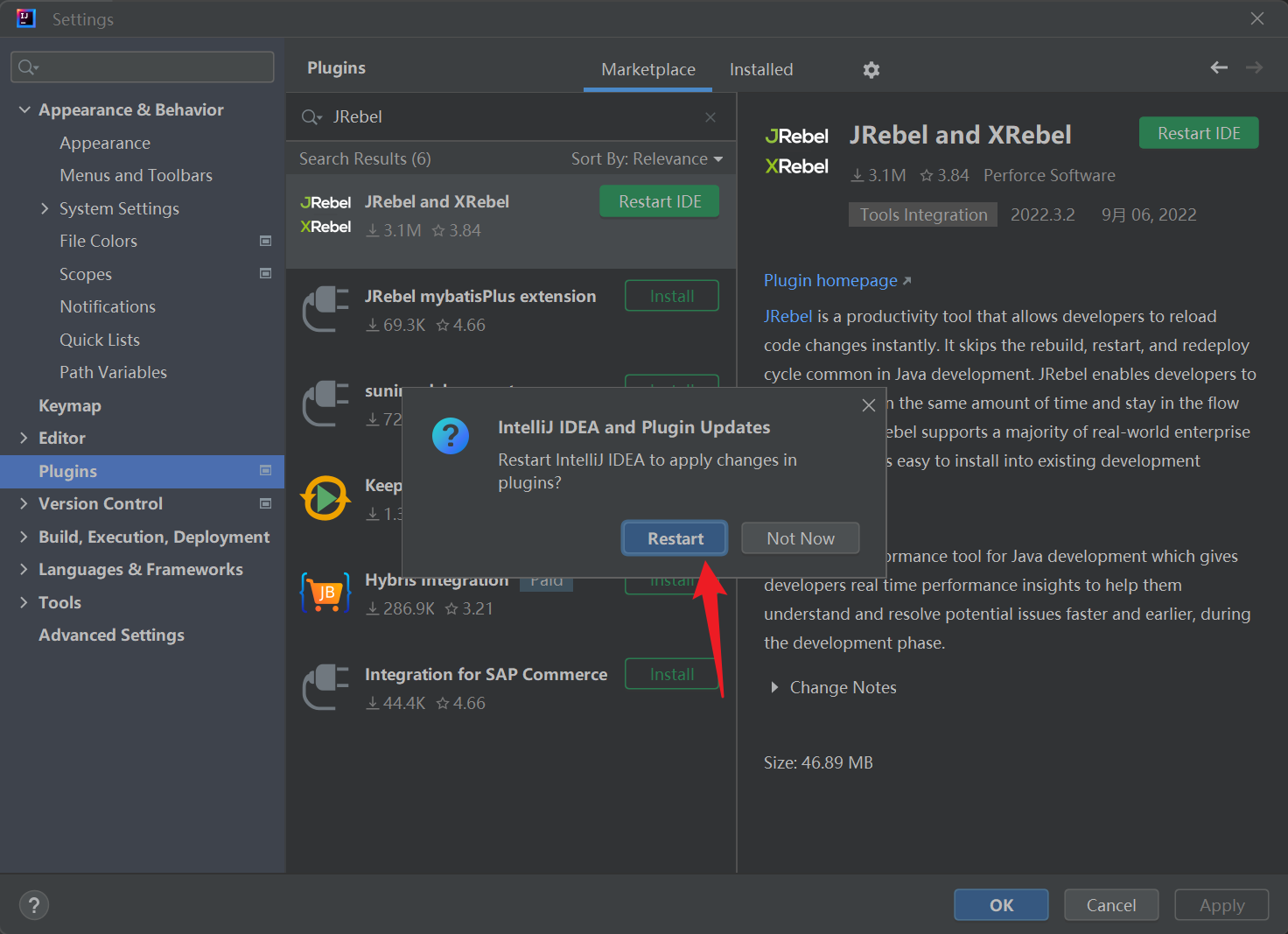The width and height of the screenshot is (1288, 934).
Task: Click the Scopes project-level icon
Action: 266,273
